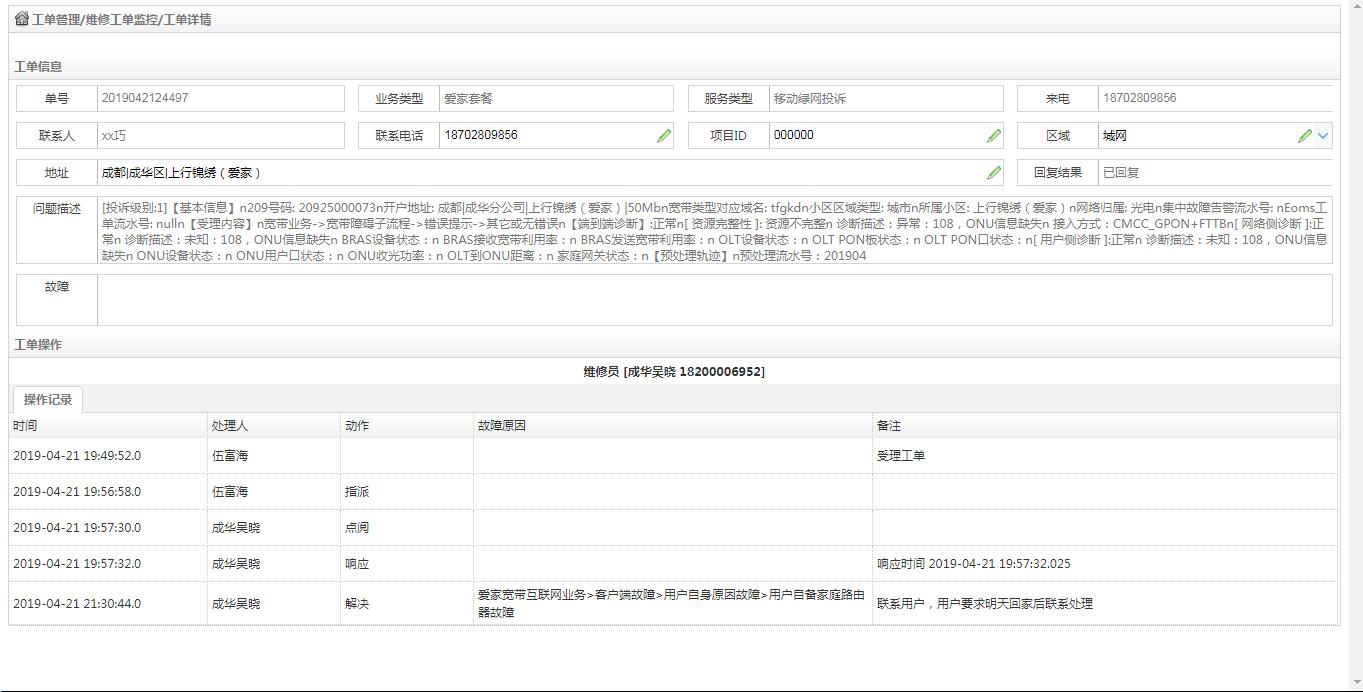Focus the 联系电话 input box
This screenshot has height=692, width=1363.
[x=545, y=136]
